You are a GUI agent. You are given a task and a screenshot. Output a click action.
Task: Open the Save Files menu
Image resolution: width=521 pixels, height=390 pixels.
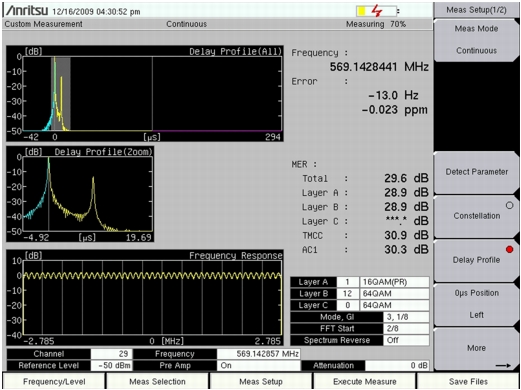[x=468, y=381]
